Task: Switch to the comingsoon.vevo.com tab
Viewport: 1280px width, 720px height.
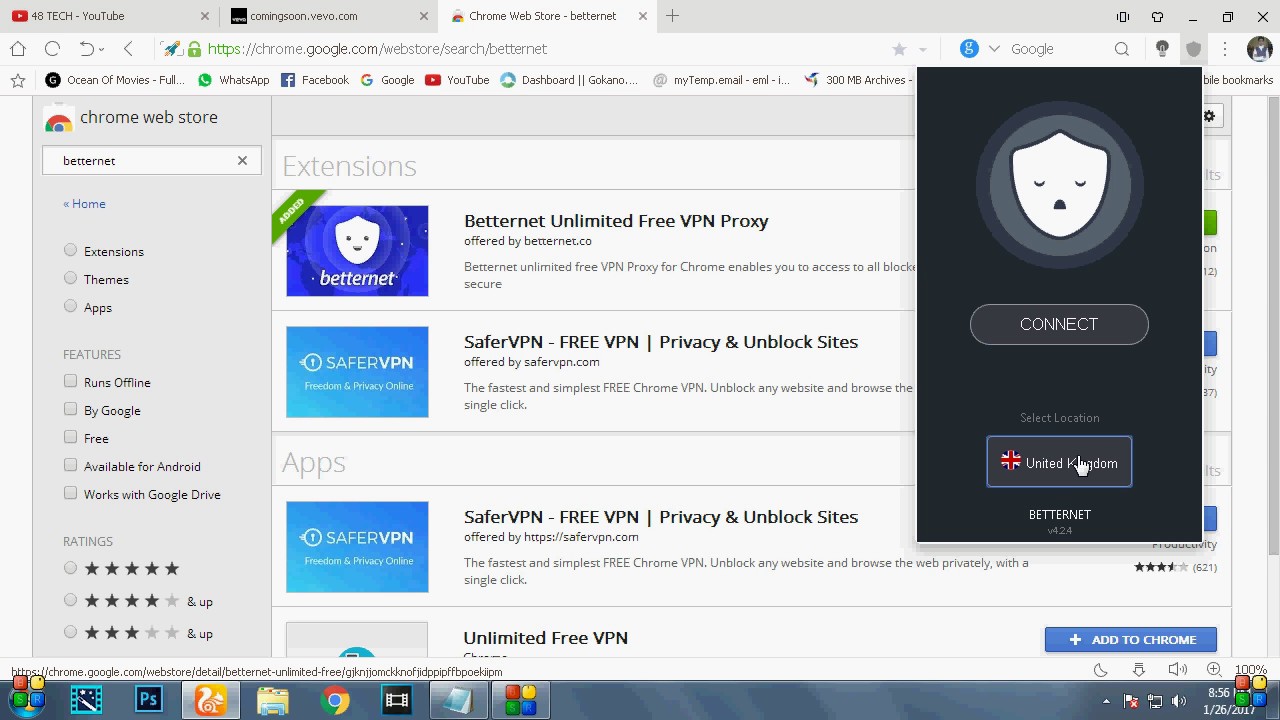Action: click(x=328, y=16)
